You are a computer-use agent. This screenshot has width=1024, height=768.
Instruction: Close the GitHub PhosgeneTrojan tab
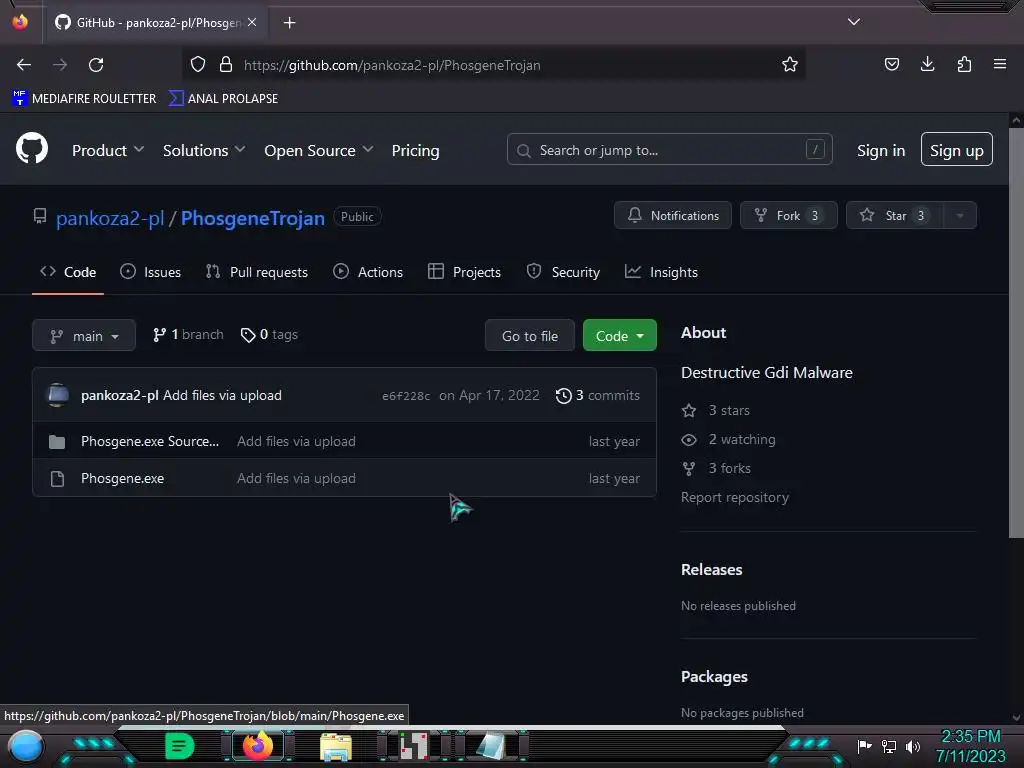[252, 22]
